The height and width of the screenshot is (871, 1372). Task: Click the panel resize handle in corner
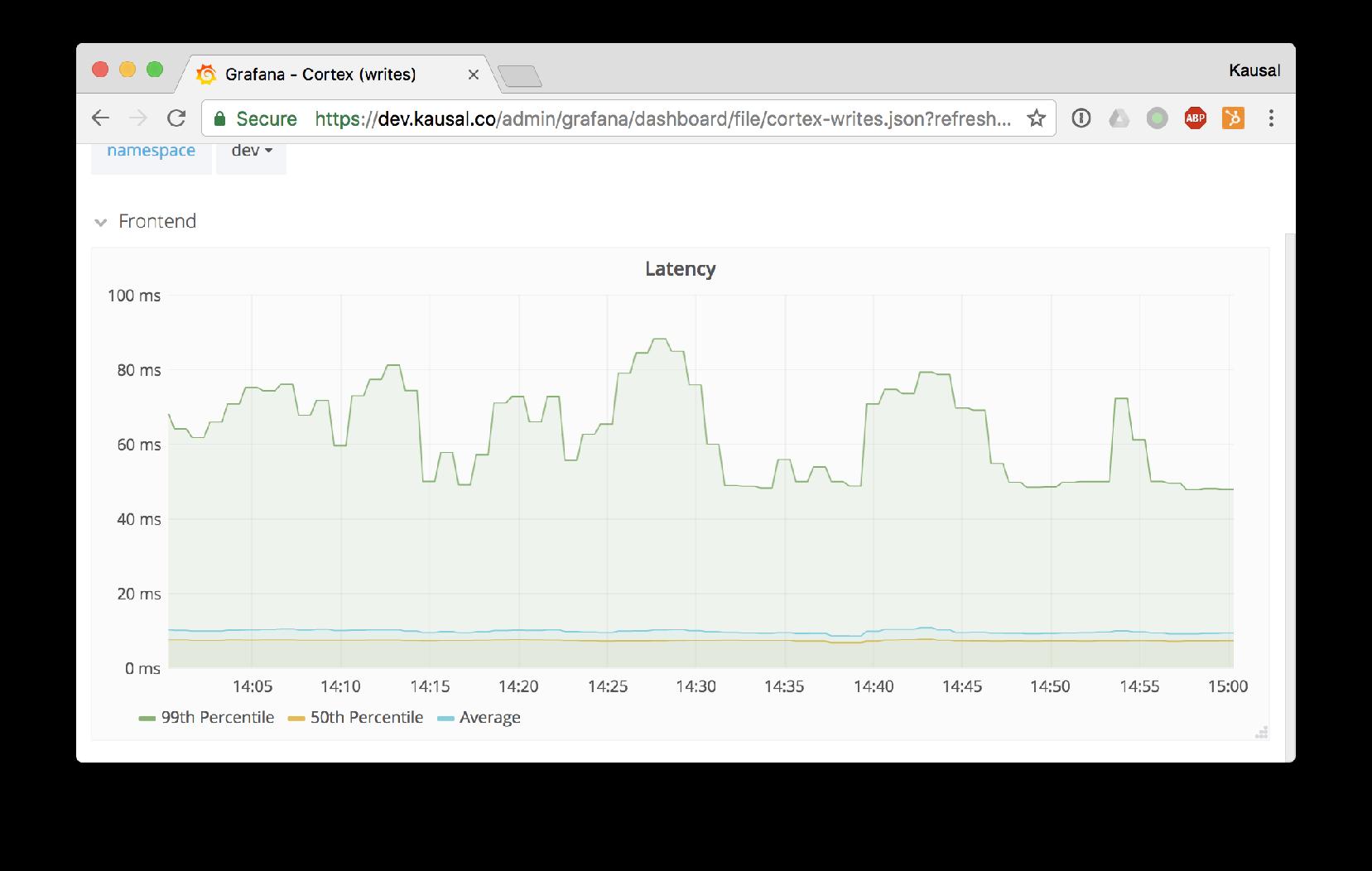click(x=1262, y=732)
